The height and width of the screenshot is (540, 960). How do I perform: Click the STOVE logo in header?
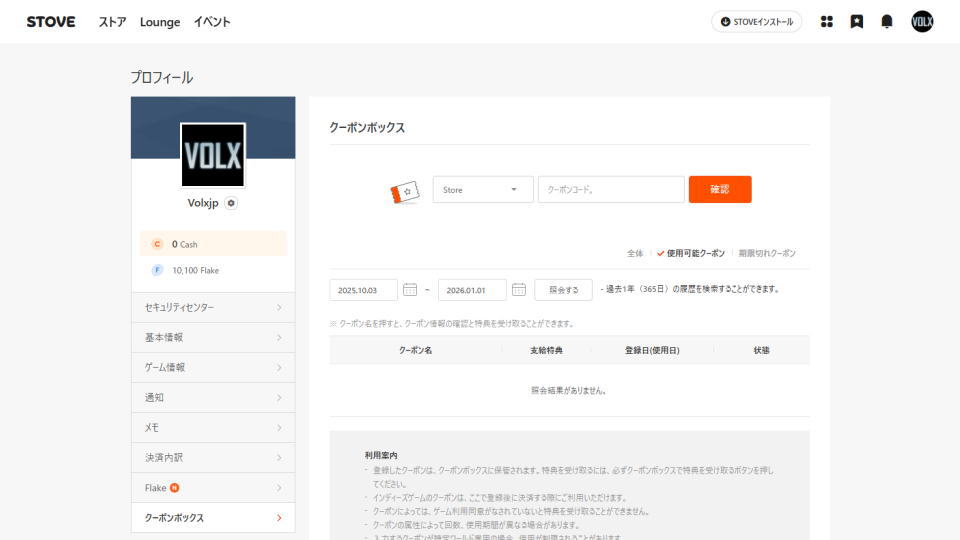pos(51,21)
